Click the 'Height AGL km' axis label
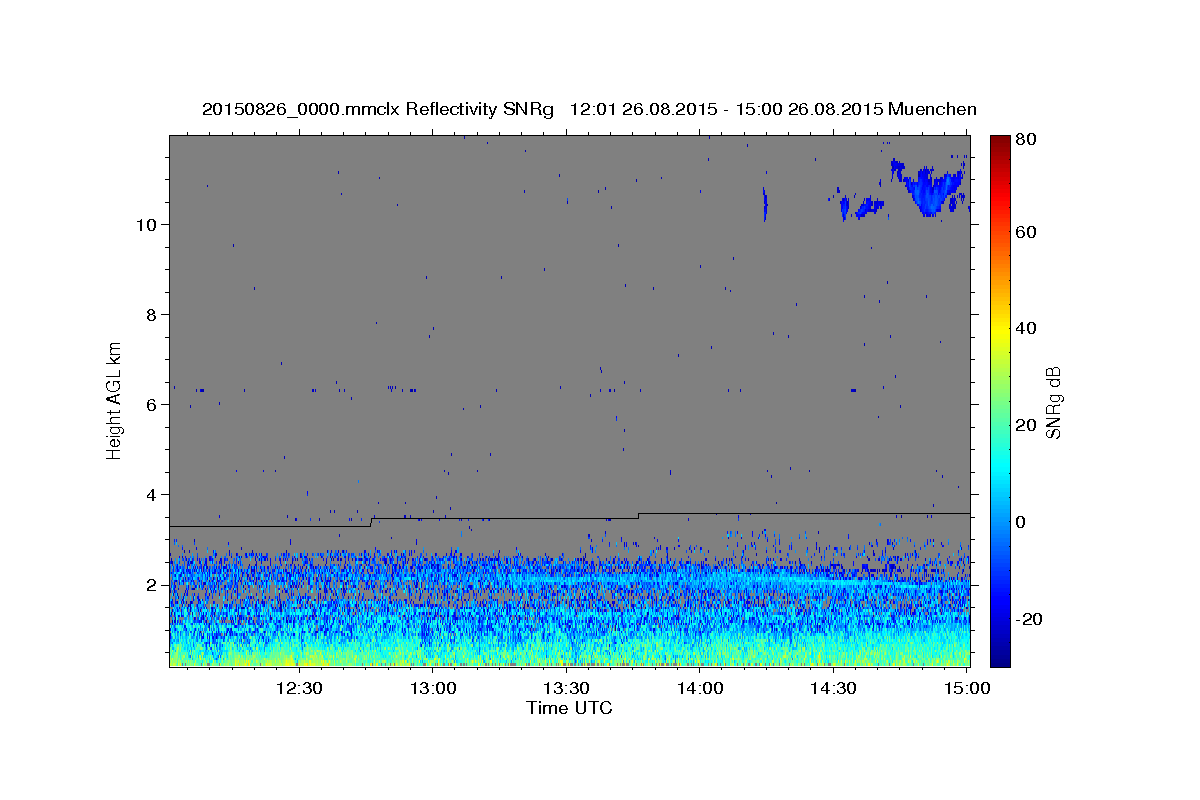The image size is (1200, 800). coord(115,400)
